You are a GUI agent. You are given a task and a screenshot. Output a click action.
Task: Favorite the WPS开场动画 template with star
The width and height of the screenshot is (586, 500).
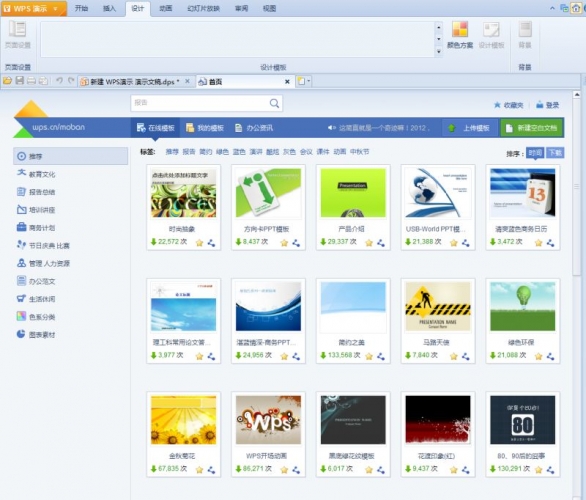284,470
